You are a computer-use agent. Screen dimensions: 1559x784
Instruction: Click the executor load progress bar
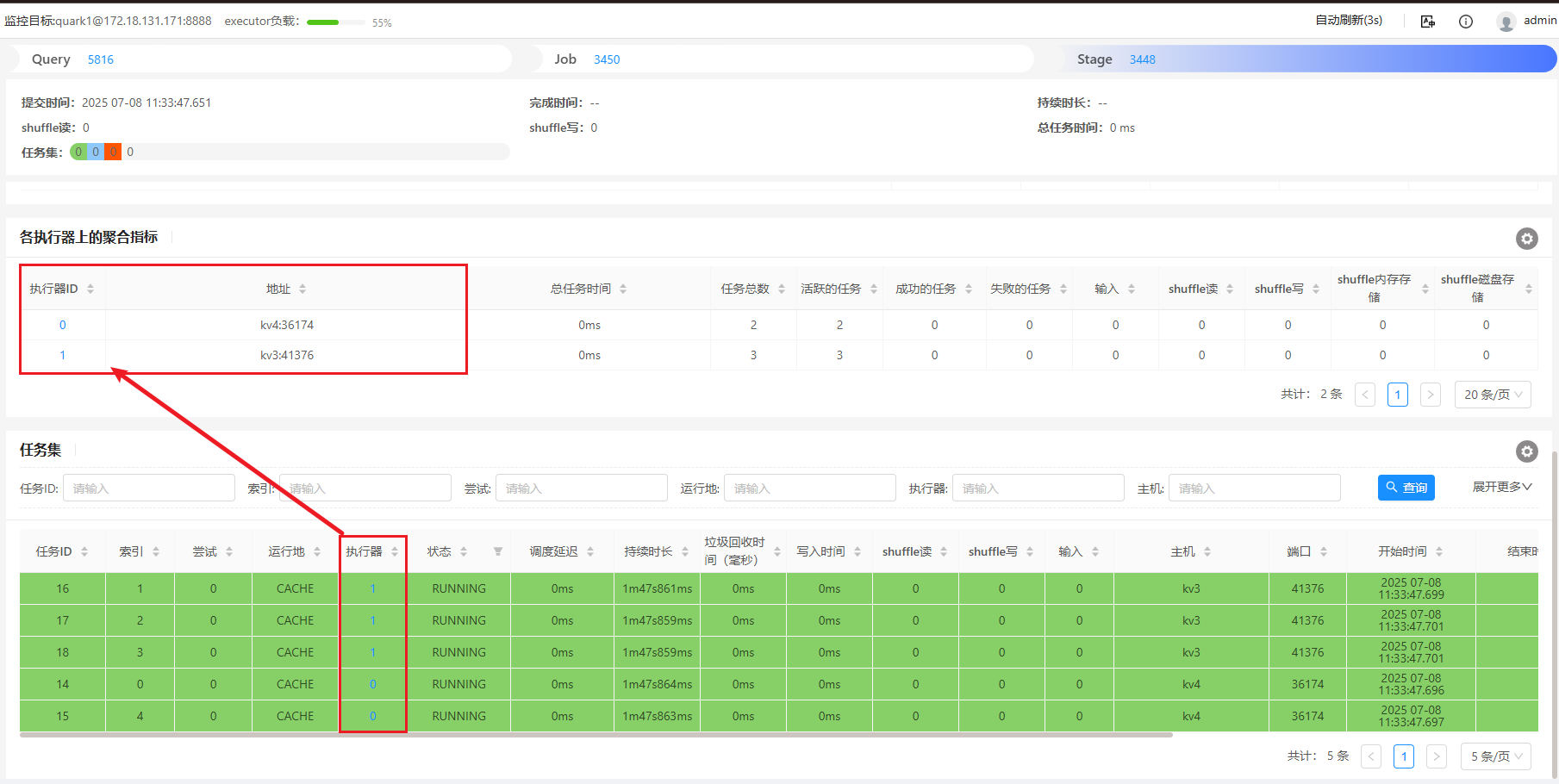[335, 22]
